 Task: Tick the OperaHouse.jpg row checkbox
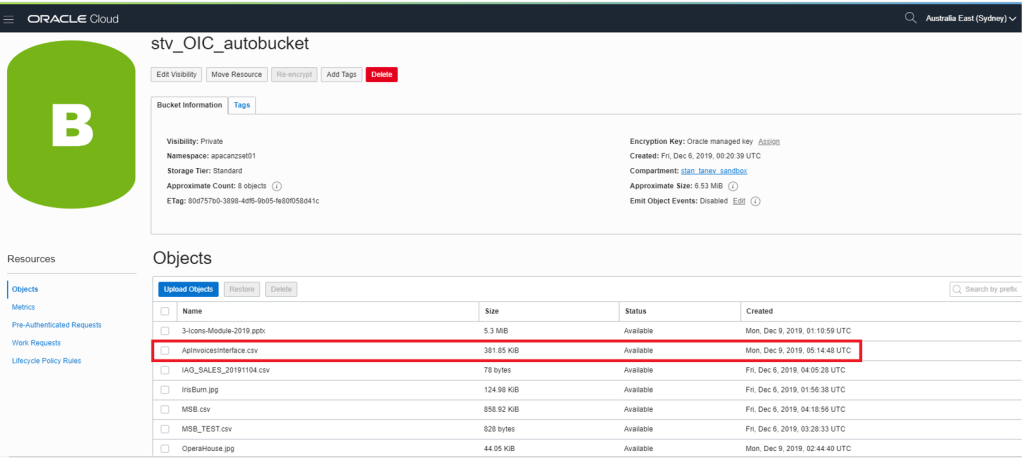click(x=165, y=448)
